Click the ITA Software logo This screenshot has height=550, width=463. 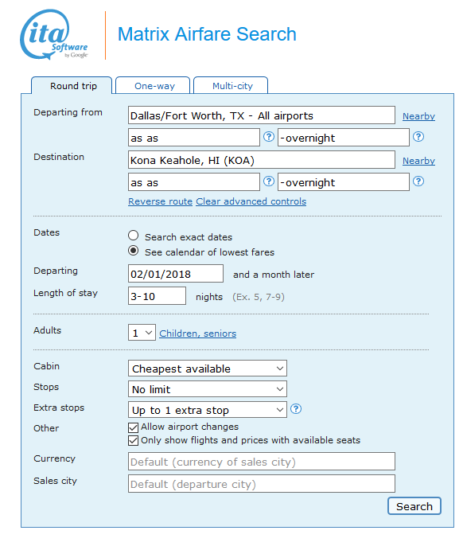coord(54,34)
